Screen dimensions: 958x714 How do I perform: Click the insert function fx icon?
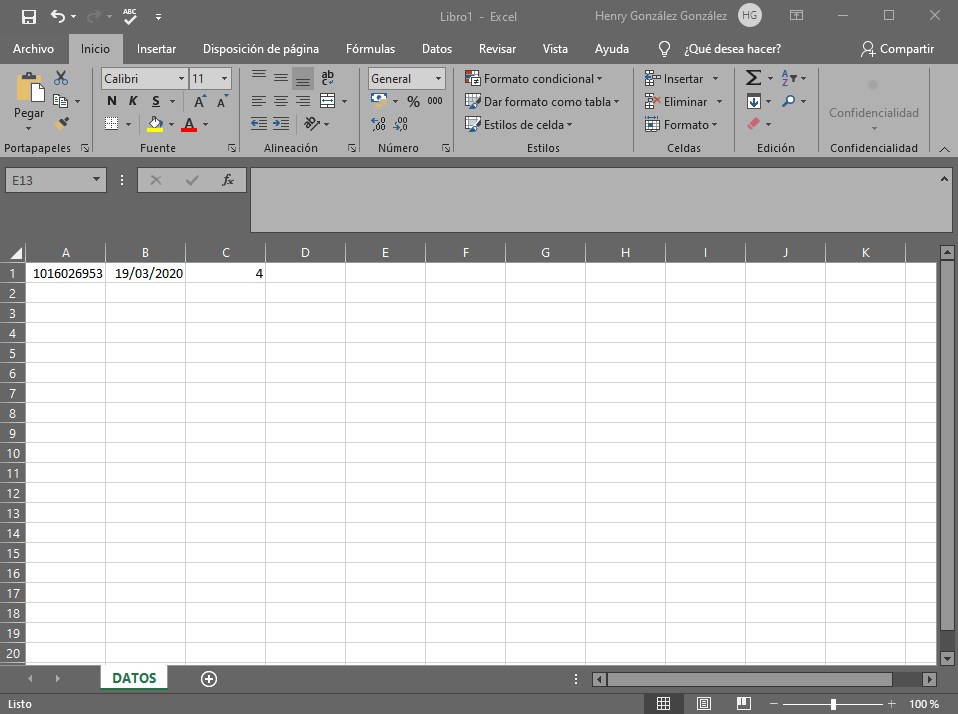227,180
